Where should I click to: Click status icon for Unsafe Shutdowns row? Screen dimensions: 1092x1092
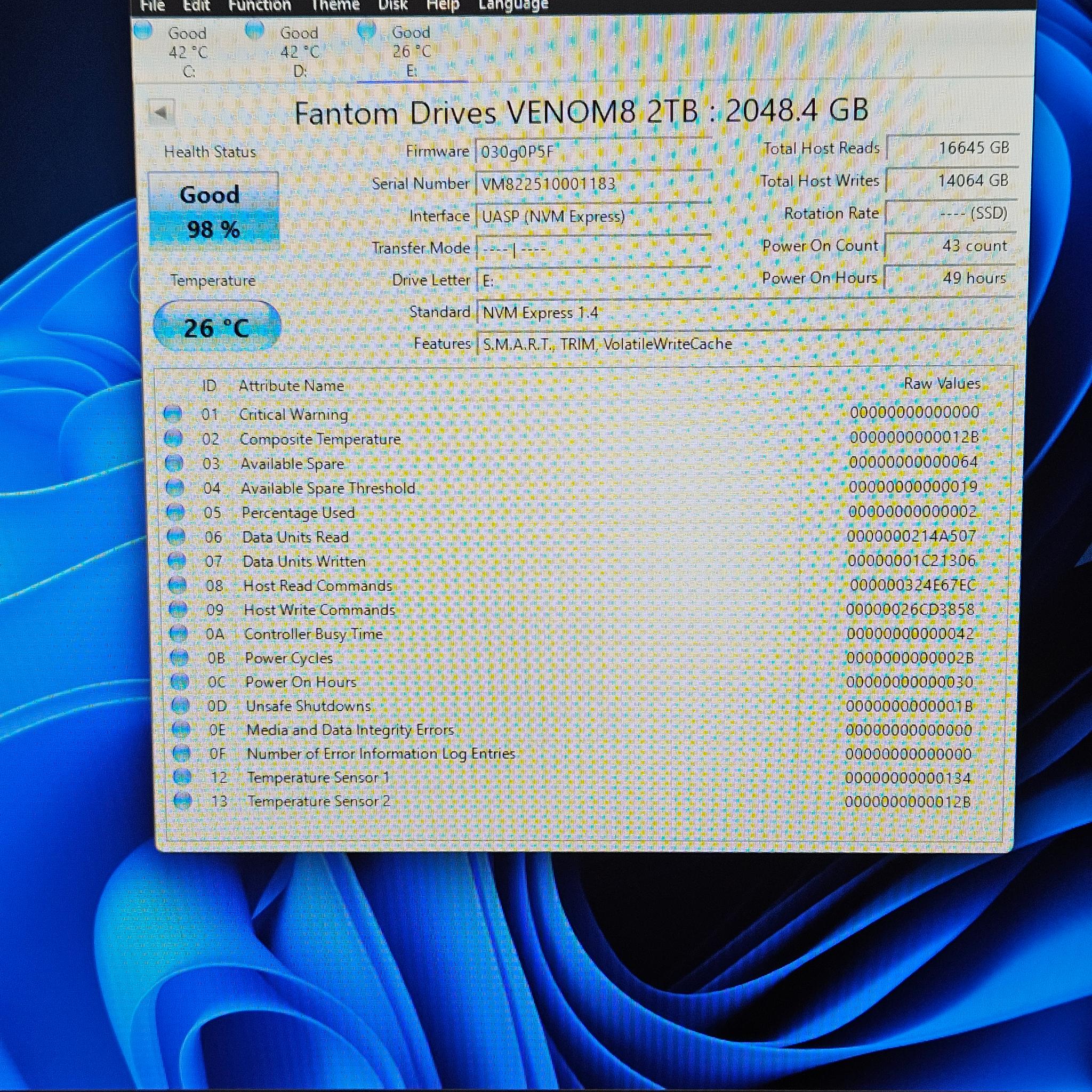click(x=180, y=705)
